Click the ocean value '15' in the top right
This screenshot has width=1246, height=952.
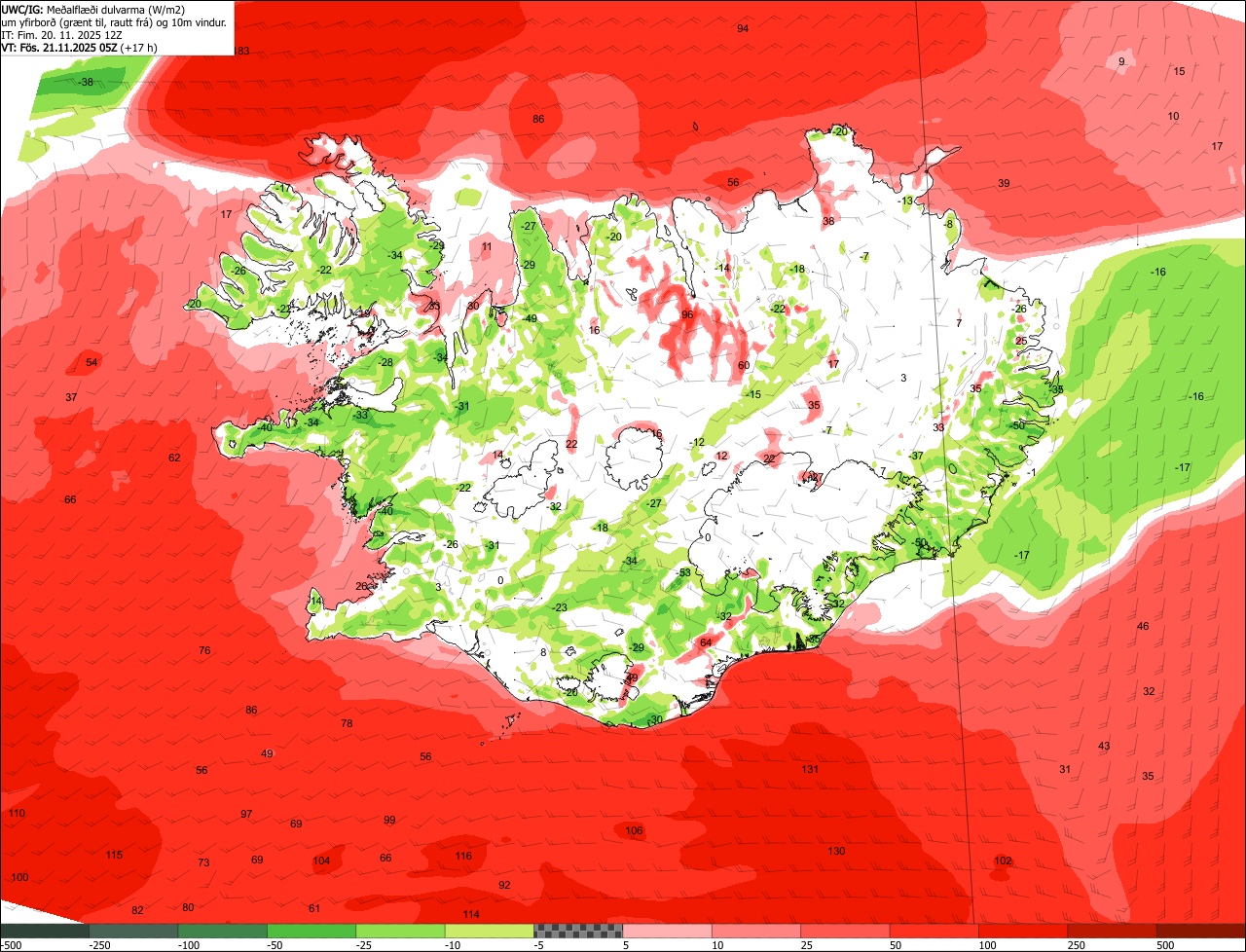[x=1179, y=71]
